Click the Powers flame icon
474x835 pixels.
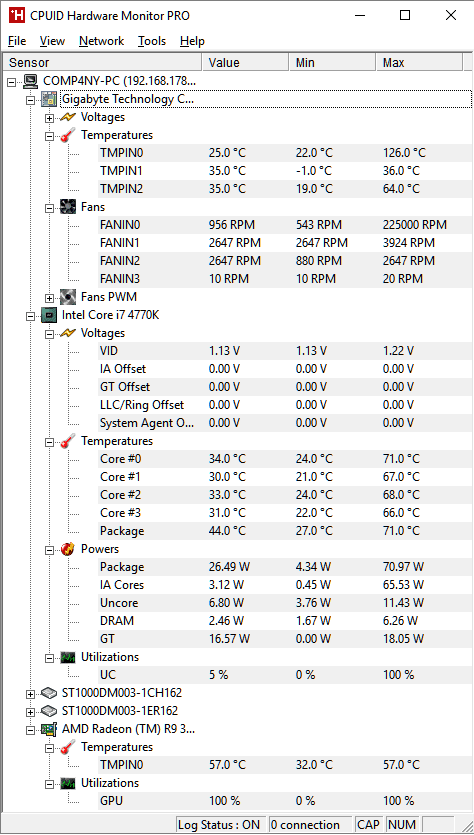(68, 549)
